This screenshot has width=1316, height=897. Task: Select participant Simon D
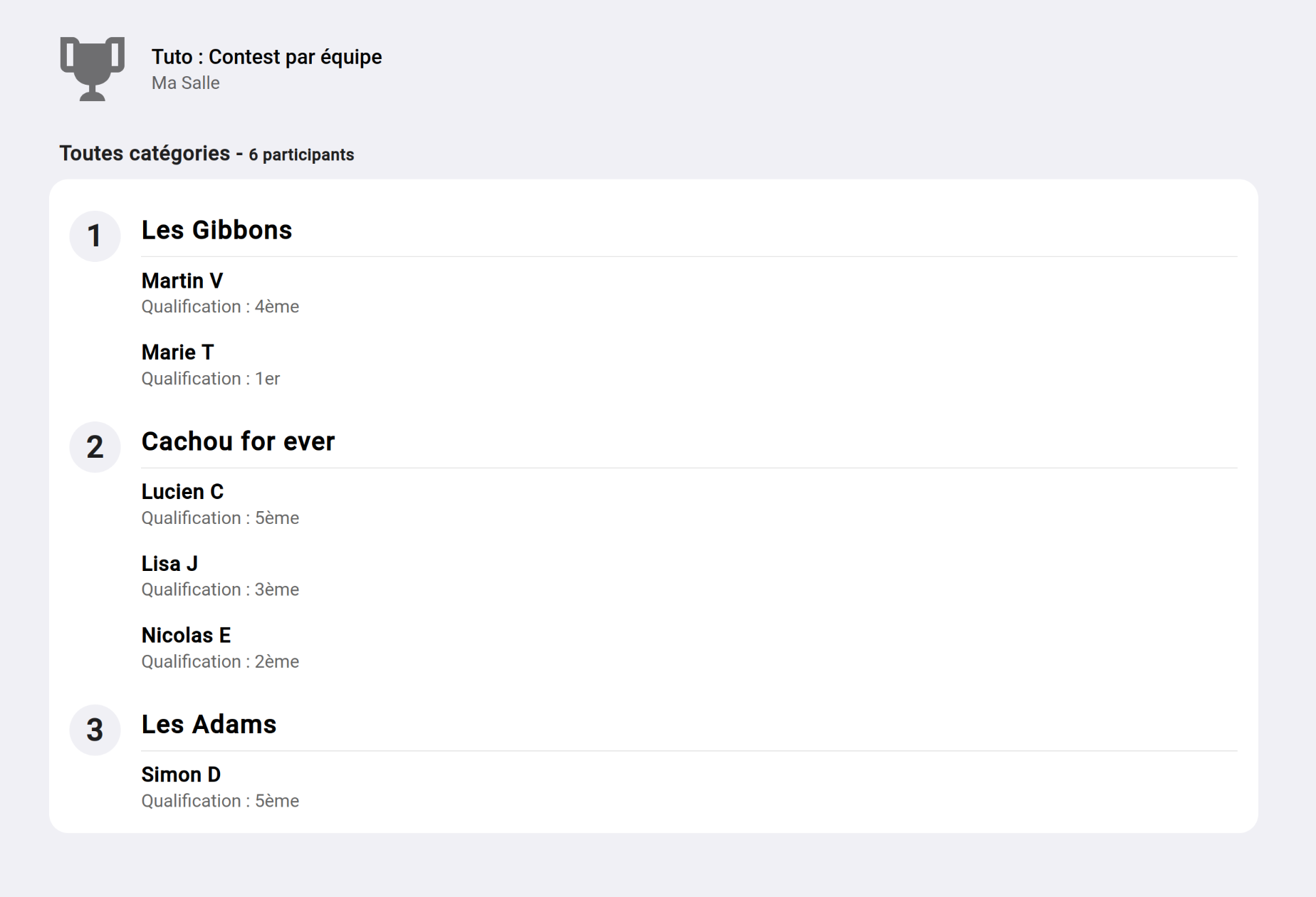[181, 775]
